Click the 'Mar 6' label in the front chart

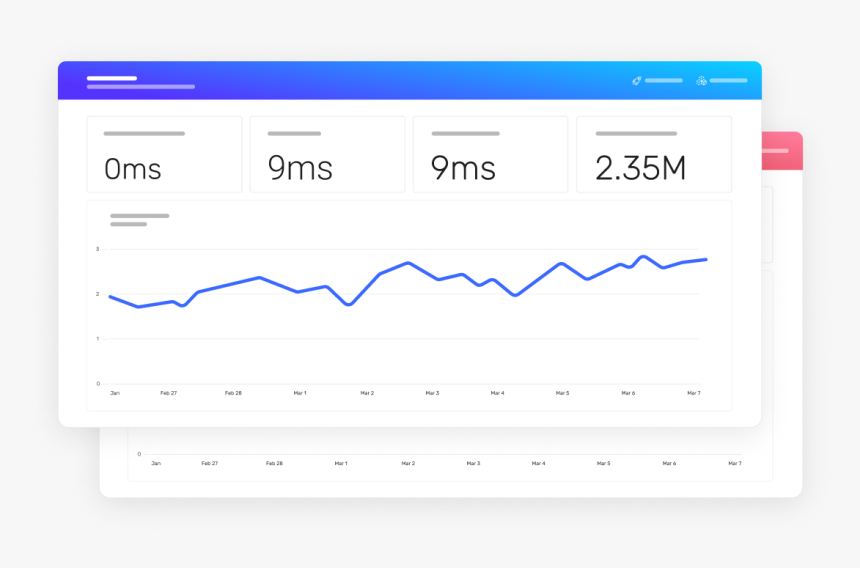coord(628,393)
